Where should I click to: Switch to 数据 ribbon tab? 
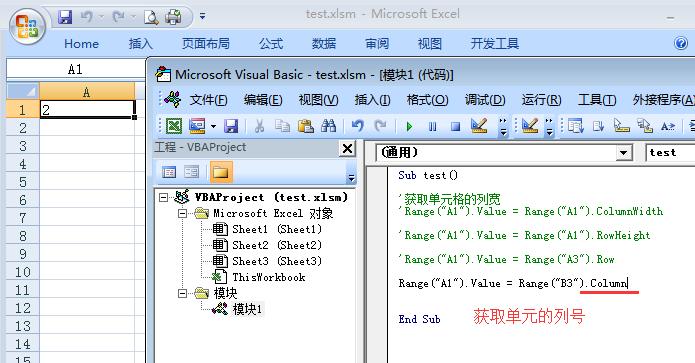pyautogui.click(x=324, y=43)
